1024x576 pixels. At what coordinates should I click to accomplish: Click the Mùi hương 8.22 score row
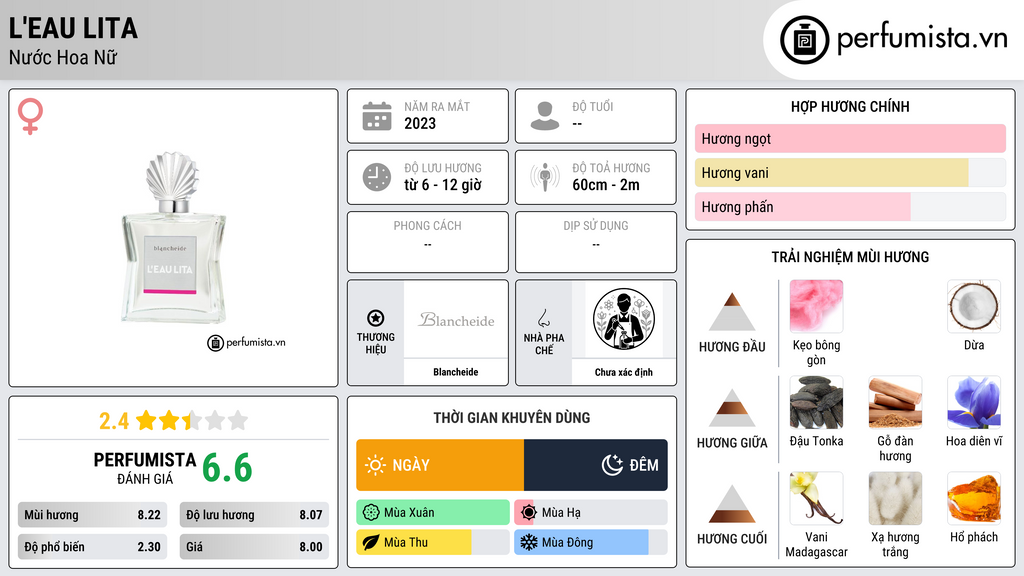click(x=92, y=515)
